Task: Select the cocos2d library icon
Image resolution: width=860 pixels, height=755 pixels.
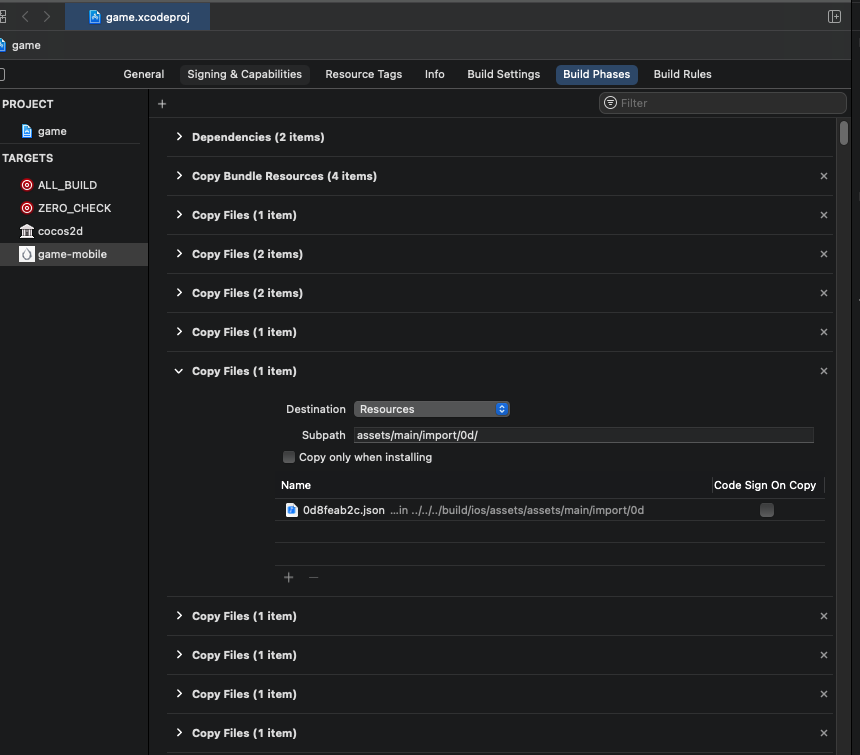Action: pyautogui.click(x=27, y=231)
